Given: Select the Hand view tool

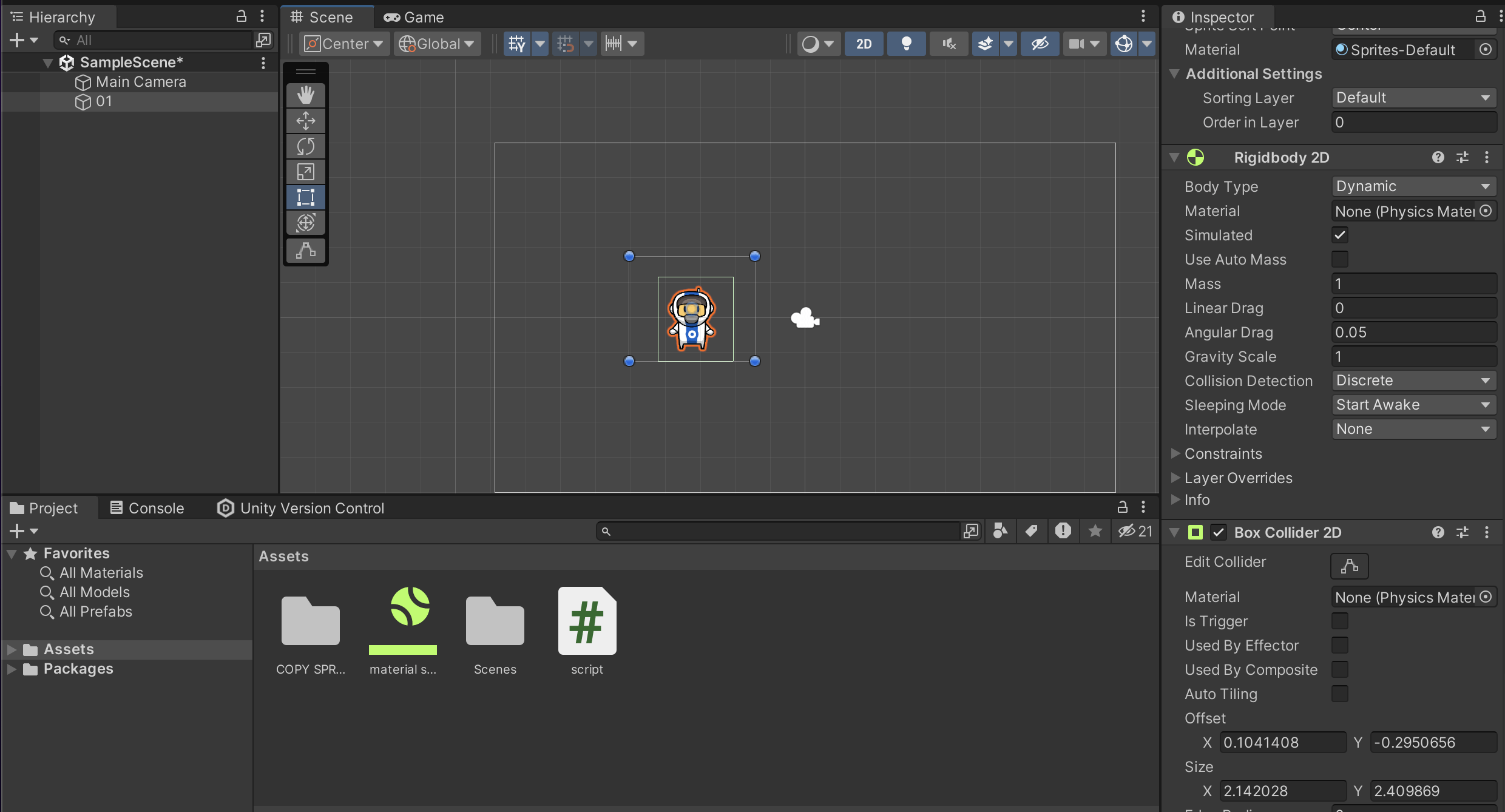Looking at the screenshot, I should click(305, 95).
